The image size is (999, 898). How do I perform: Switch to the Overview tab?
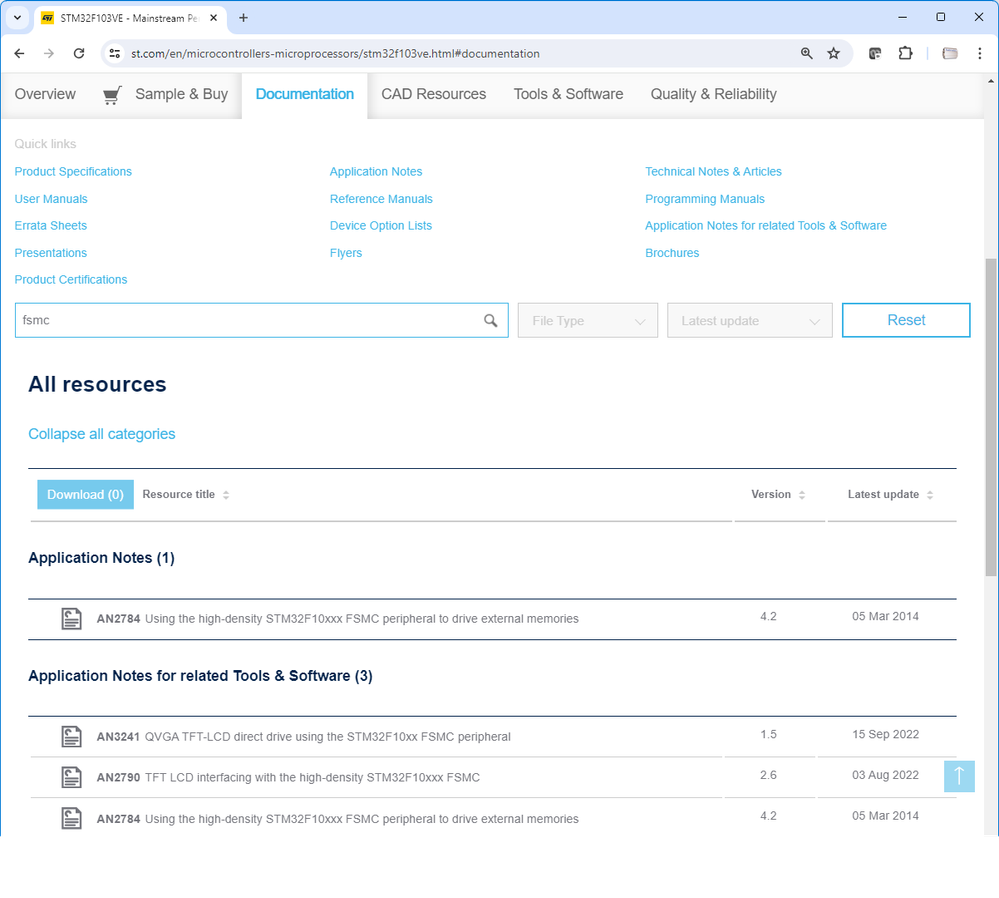[45, 94]
